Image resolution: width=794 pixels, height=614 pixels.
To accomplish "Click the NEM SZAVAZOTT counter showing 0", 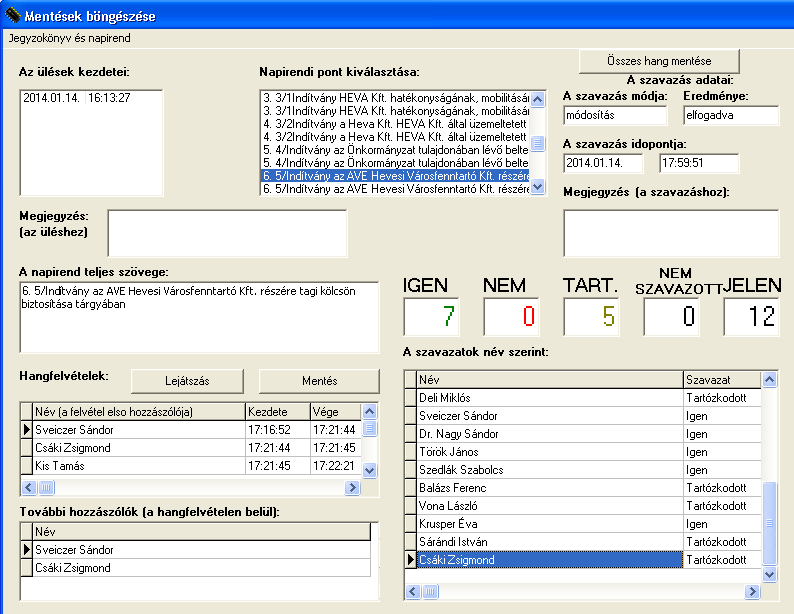I will coord(671,316).
